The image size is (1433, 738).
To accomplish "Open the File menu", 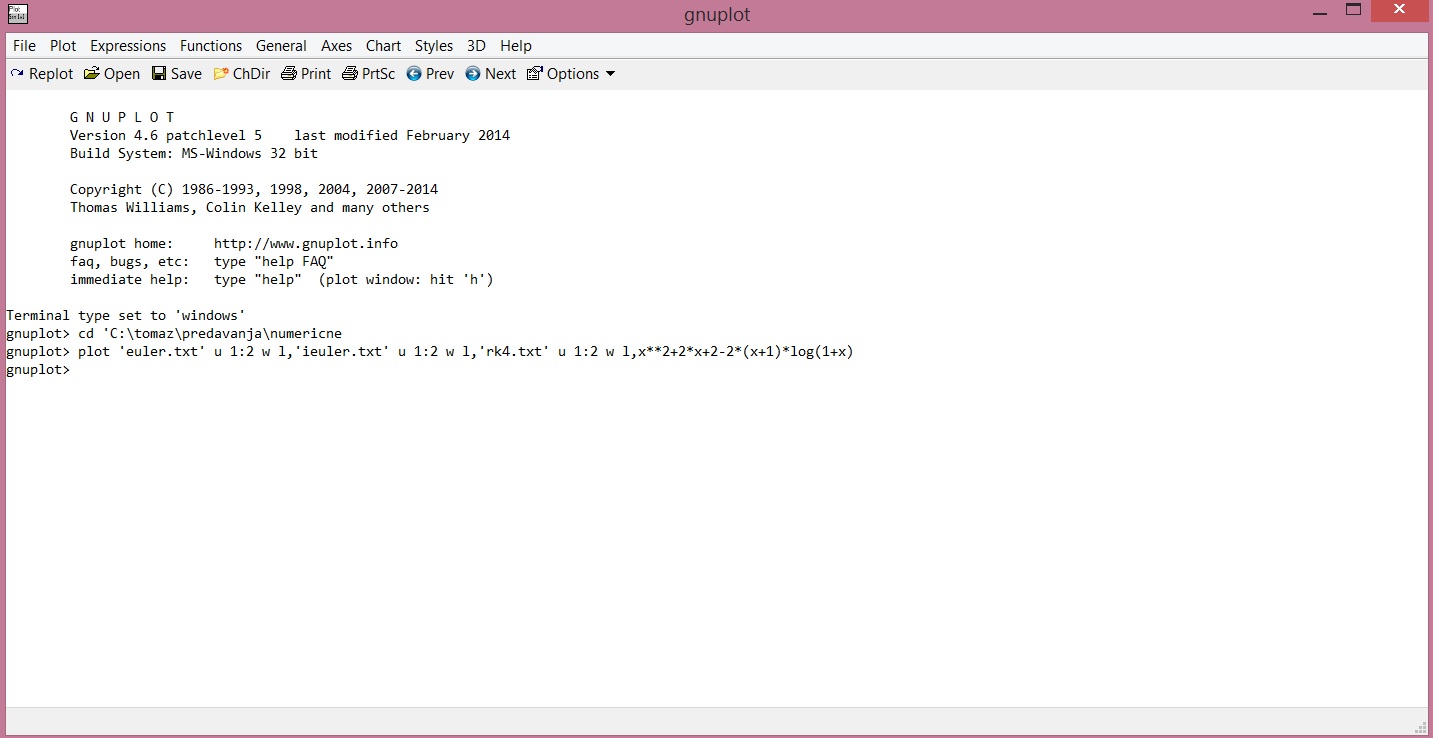I will pos(24,46).
